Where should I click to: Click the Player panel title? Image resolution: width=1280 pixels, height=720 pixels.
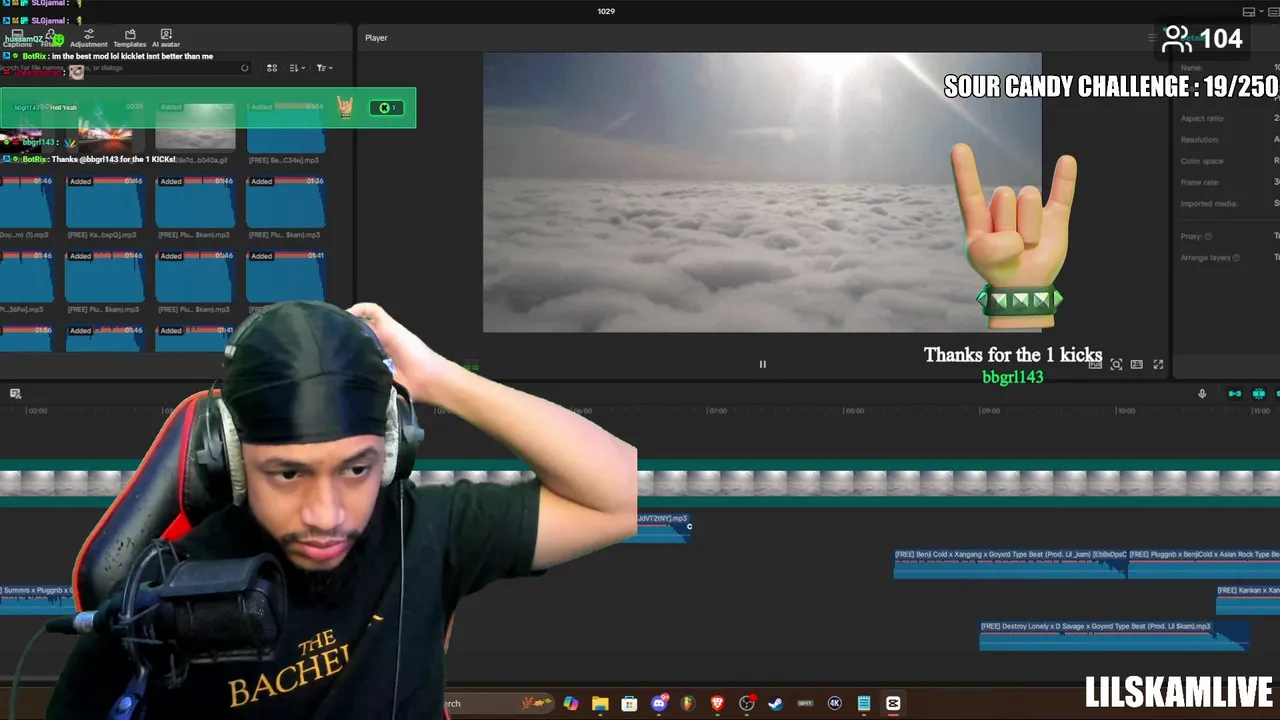pos(376,38)
